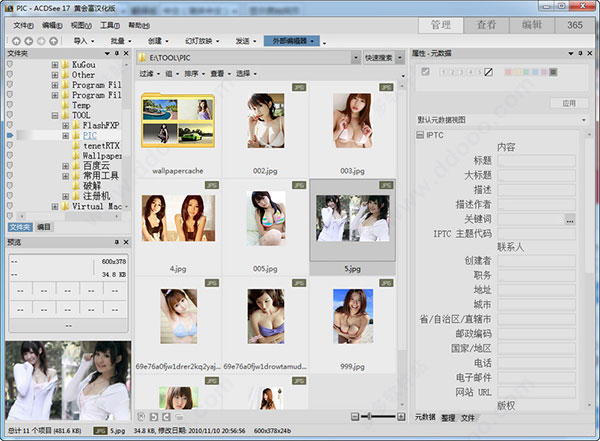Viewport: 600px width, 441px height.
Task: Set rating to 2 in properties
Action: point(452,72)
